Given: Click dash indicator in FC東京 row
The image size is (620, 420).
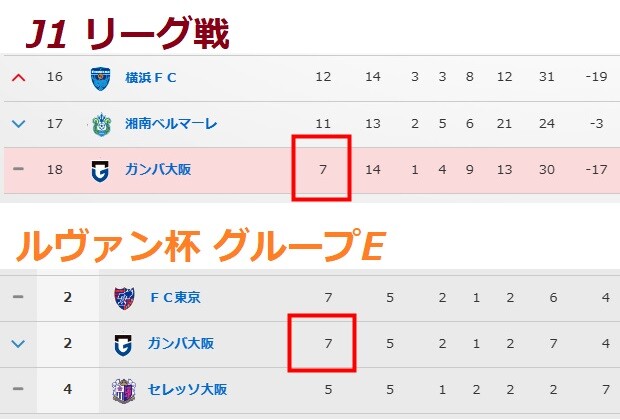Looking at the screenshot, I should [x=18, y=297].
